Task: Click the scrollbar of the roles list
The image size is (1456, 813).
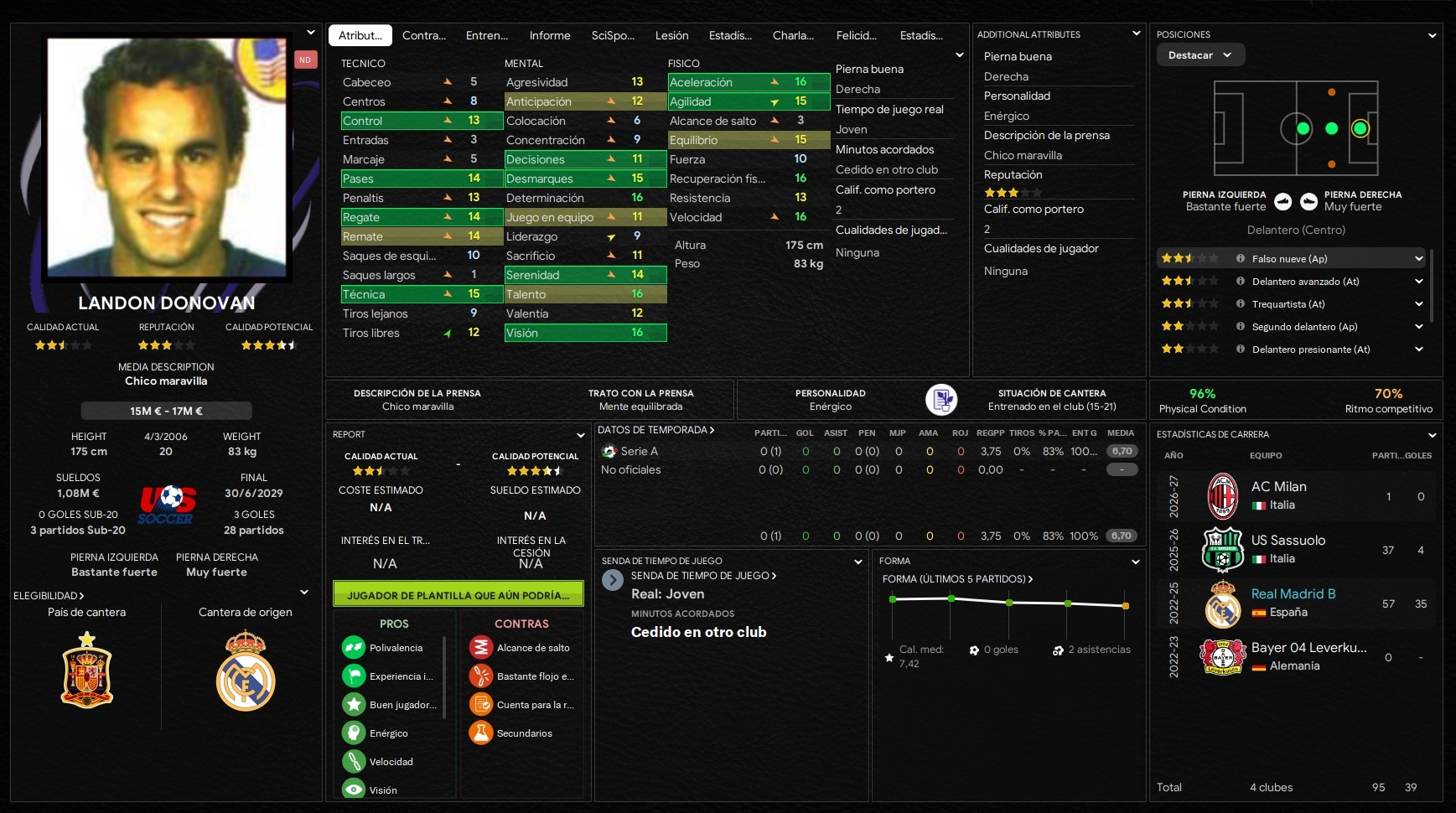Action: point(1433,285)
